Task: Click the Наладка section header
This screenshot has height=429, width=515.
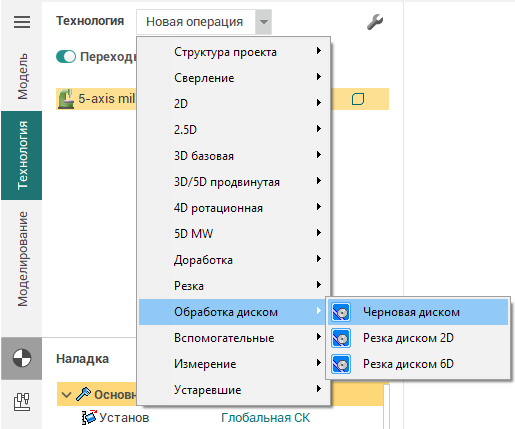Action: (x=82, y=359)
